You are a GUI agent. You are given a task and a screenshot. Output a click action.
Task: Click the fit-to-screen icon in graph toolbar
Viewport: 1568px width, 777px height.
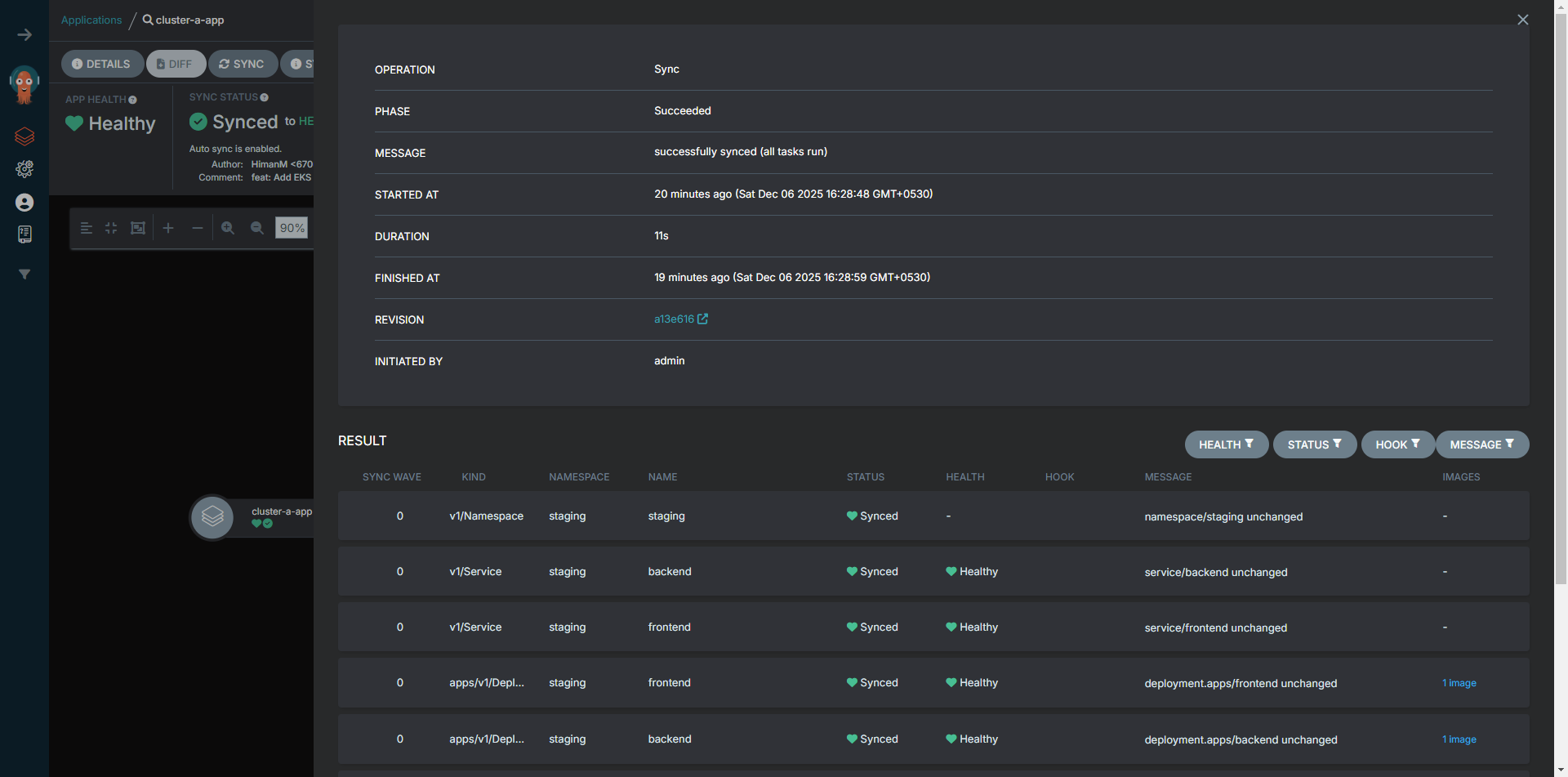[137, 228]
